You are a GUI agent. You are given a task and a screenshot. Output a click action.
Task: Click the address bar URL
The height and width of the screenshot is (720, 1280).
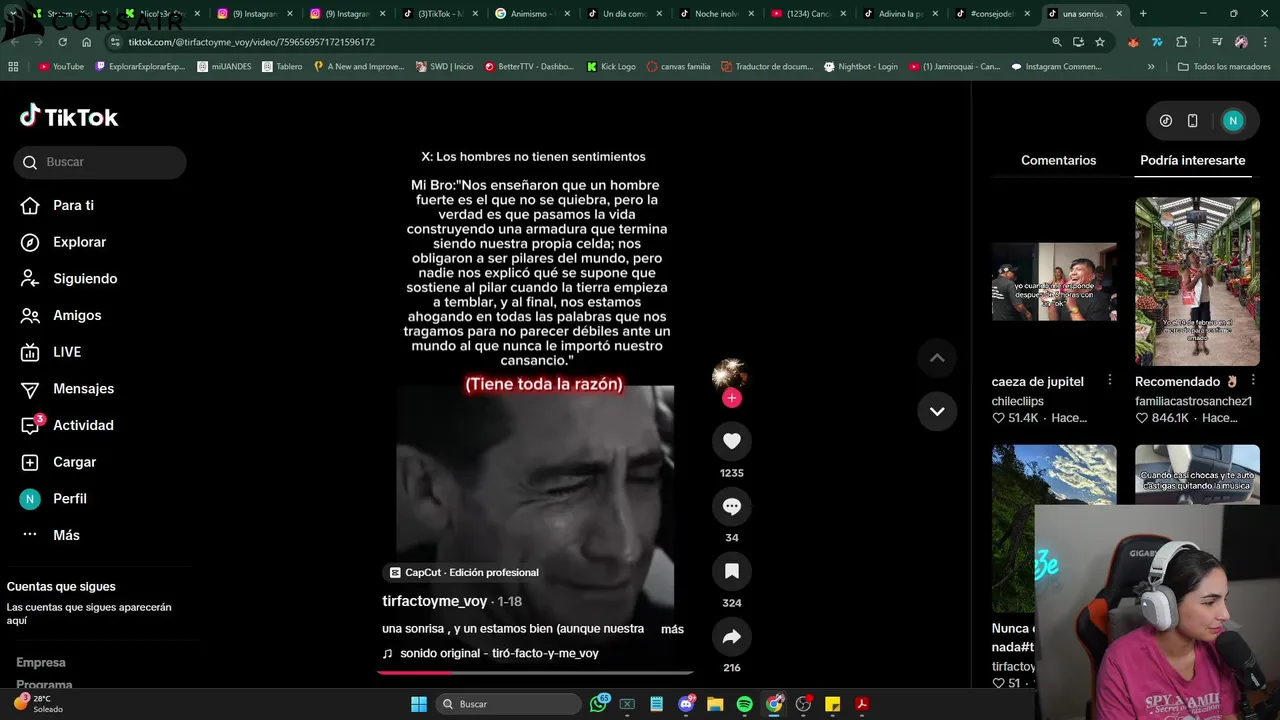251,42
